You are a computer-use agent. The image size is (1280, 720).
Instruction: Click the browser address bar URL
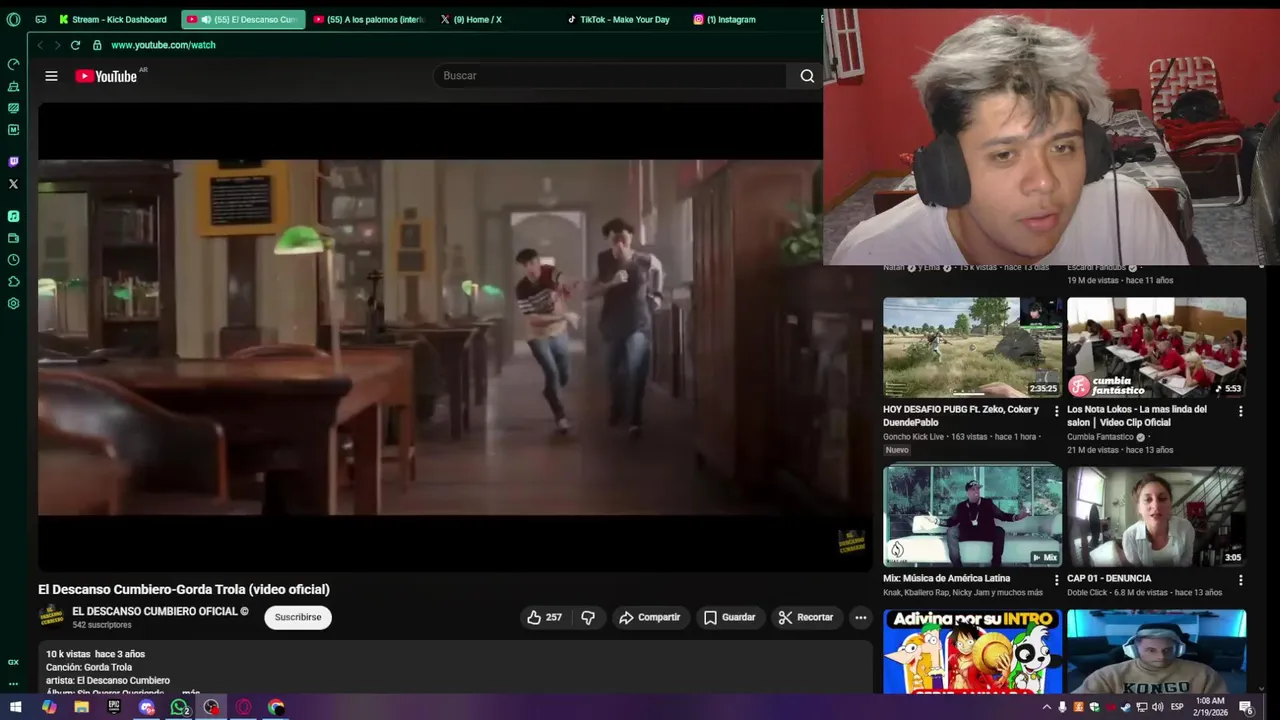(x=163, y=45)
